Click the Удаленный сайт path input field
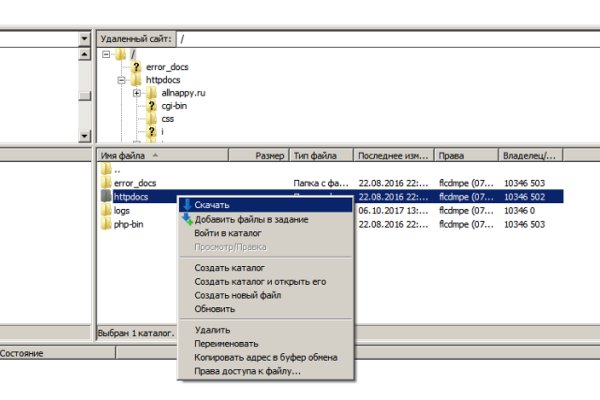The height and width of the screenshot is (400, 600). [x=380, y=39]
